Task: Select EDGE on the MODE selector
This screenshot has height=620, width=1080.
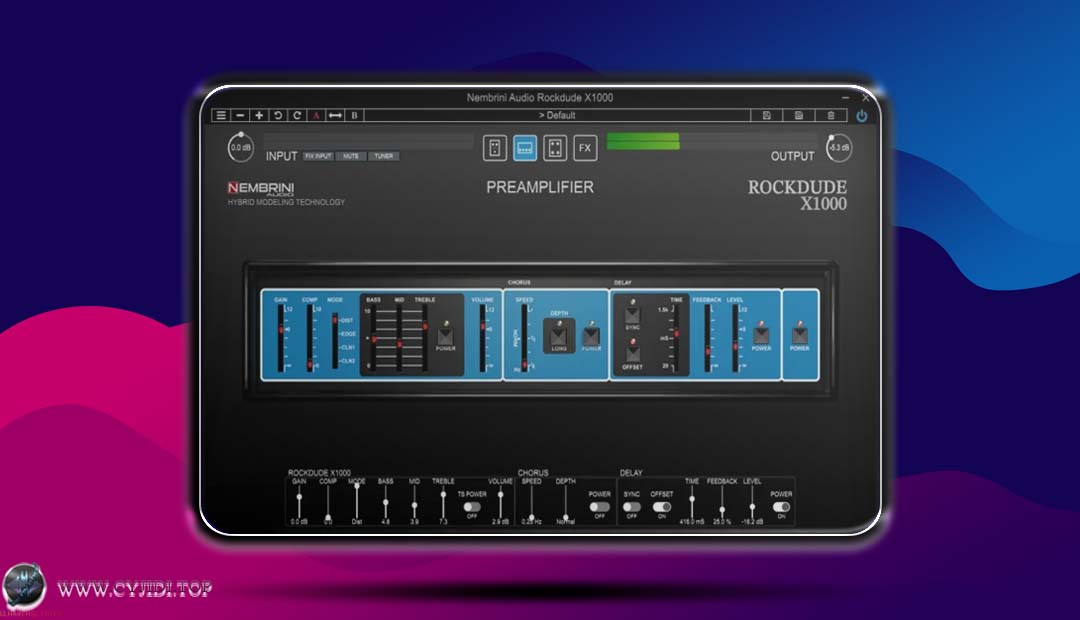Action: click(348, 334)
